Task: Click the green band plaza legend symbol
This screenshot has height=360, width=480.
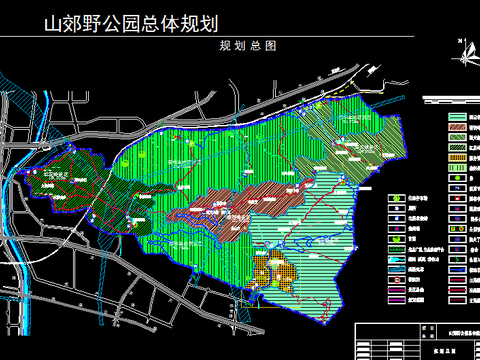Action: [x=397, y=249]
